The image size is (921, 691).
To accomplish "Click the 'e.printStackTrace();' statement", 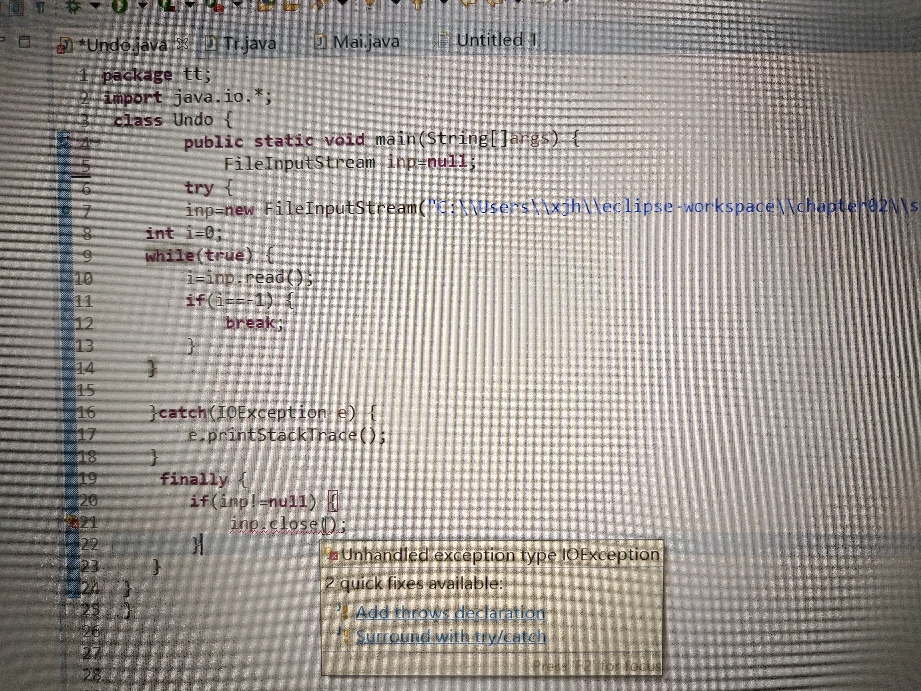I will point(287,435).
